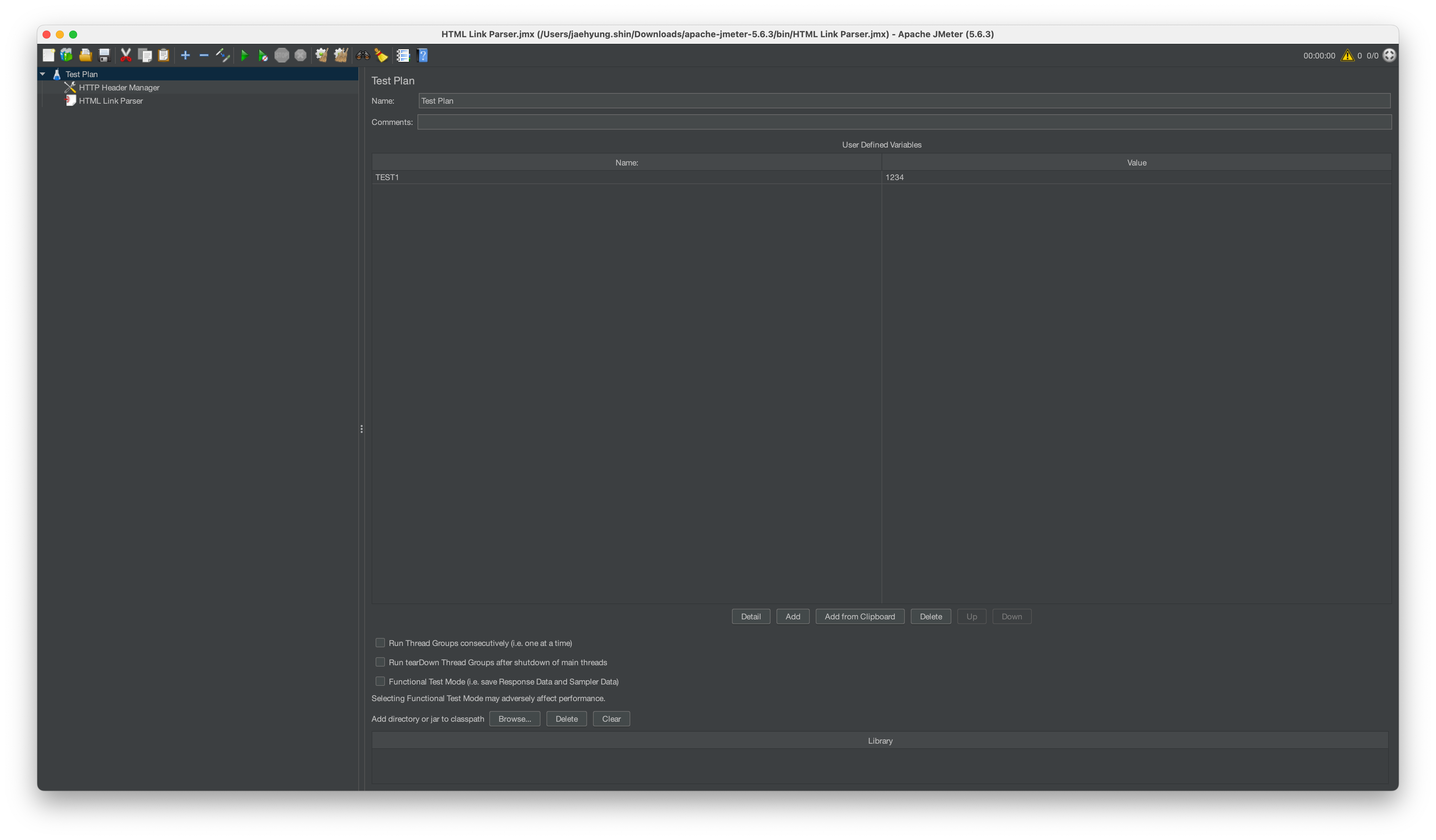The image size is (1436, 840).
Task: Collapse all nodes with minus icon
Action: [x=204, y=55]
